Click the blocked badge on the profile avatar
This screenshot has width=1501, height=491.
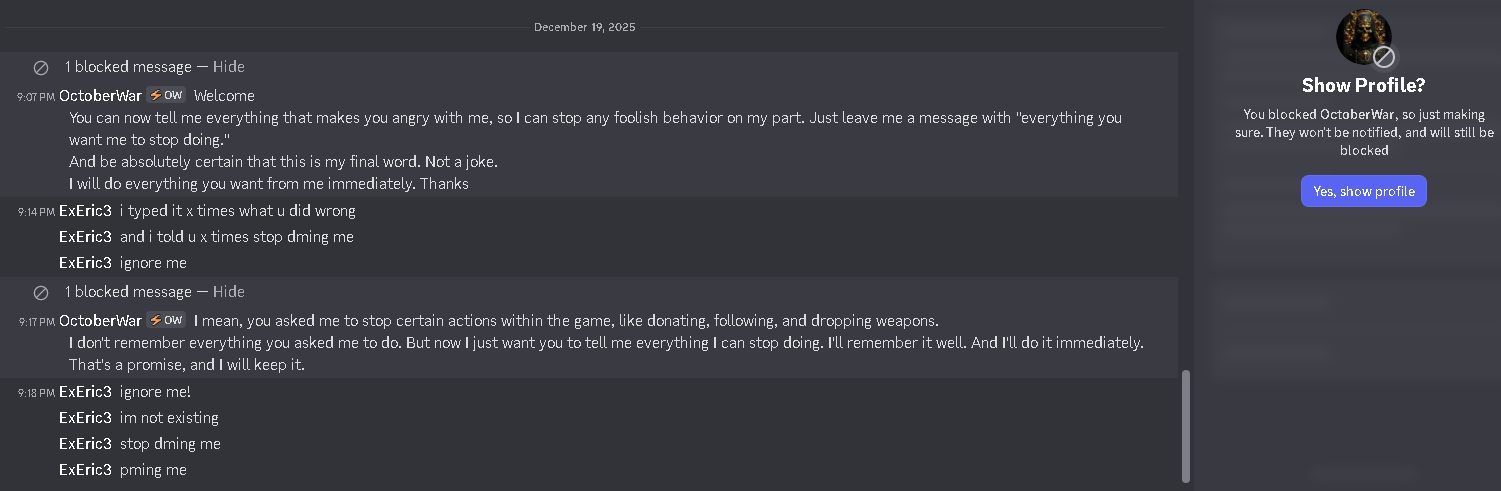(x=1384, y=56)
